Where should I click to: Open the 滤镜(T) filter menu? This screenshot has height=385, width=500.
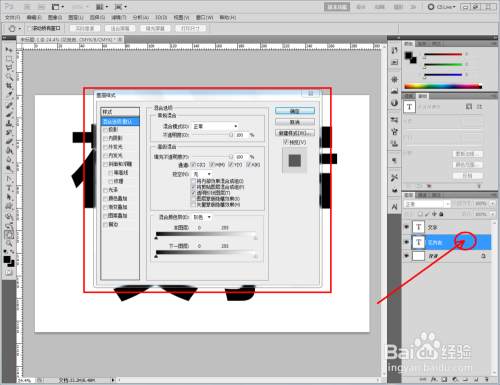(x=118, y=17)
